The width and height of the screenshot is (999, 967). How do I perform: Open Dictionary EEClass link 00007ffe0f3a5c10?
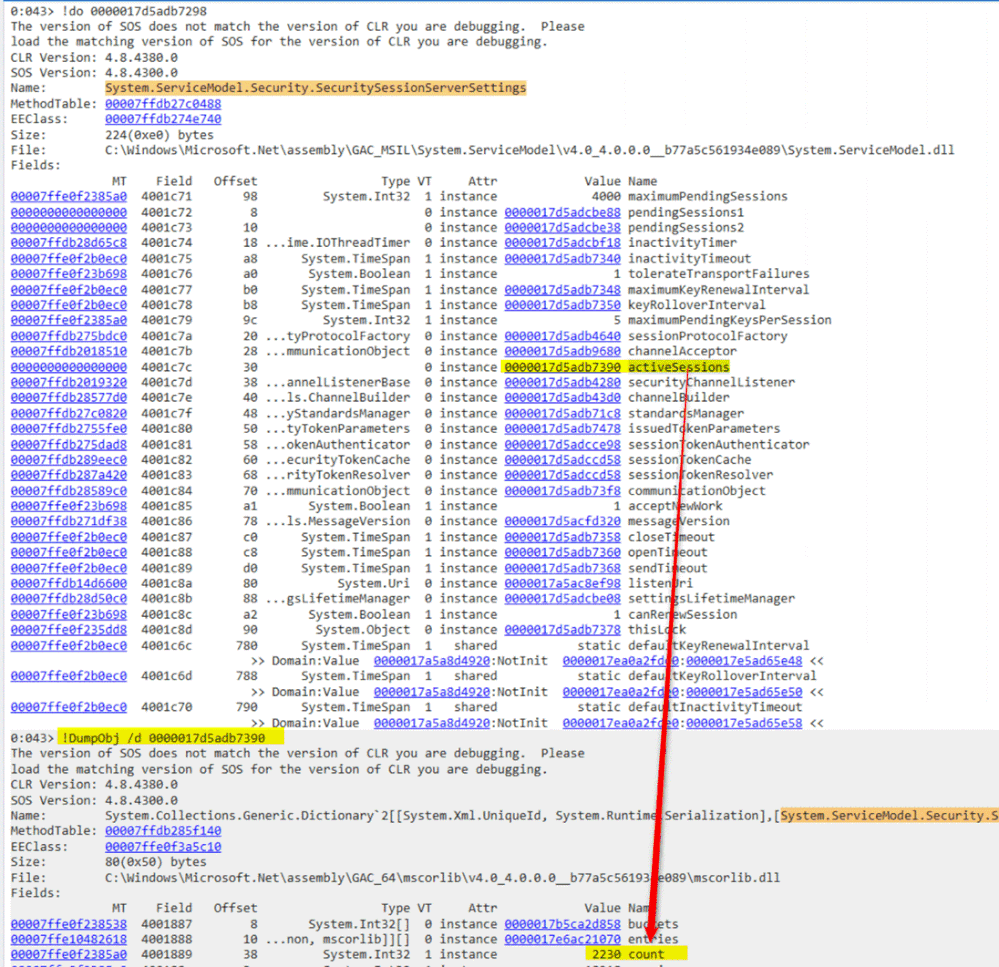click(x=163, y=847)
